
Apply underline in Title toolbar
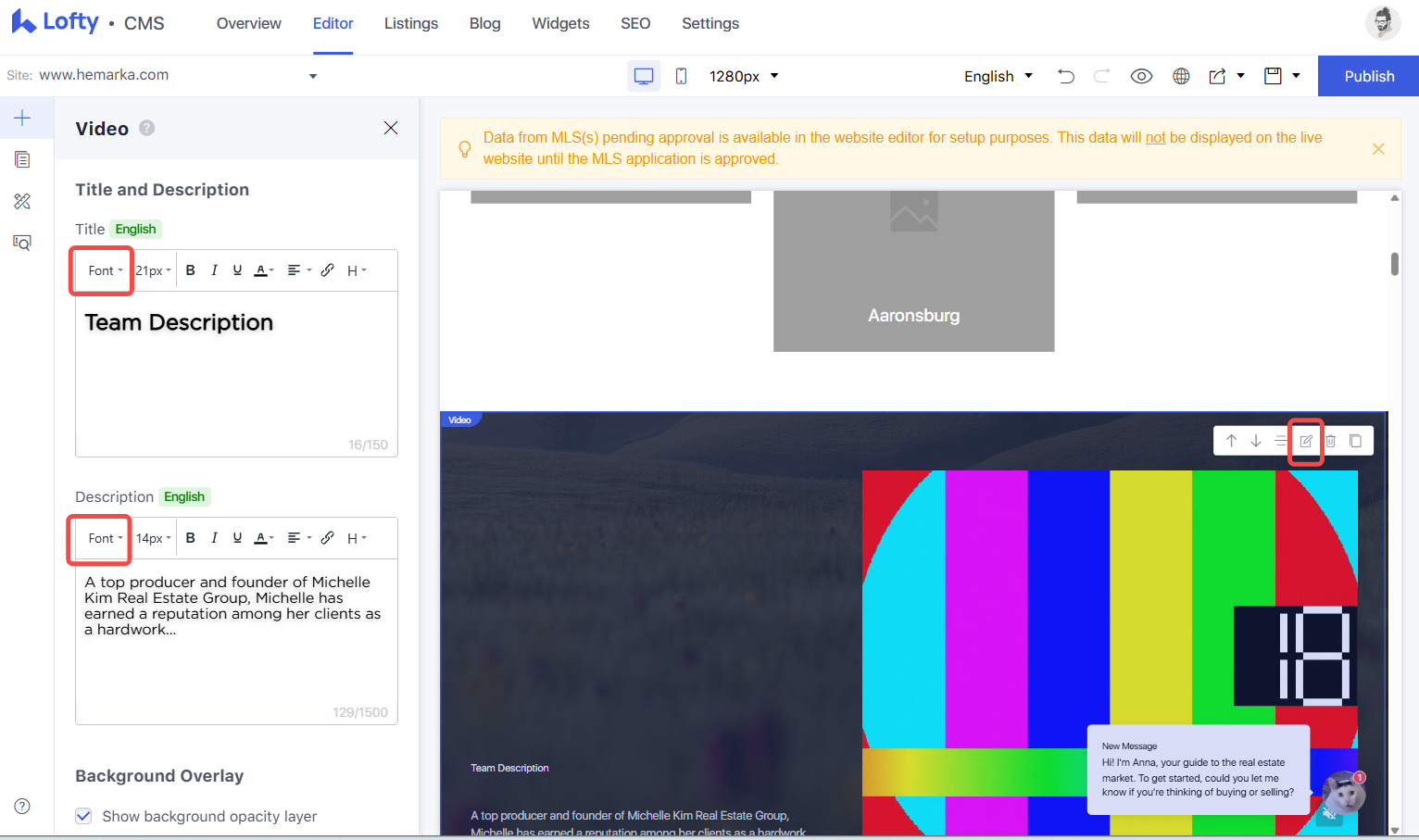[x=237, y=270]
